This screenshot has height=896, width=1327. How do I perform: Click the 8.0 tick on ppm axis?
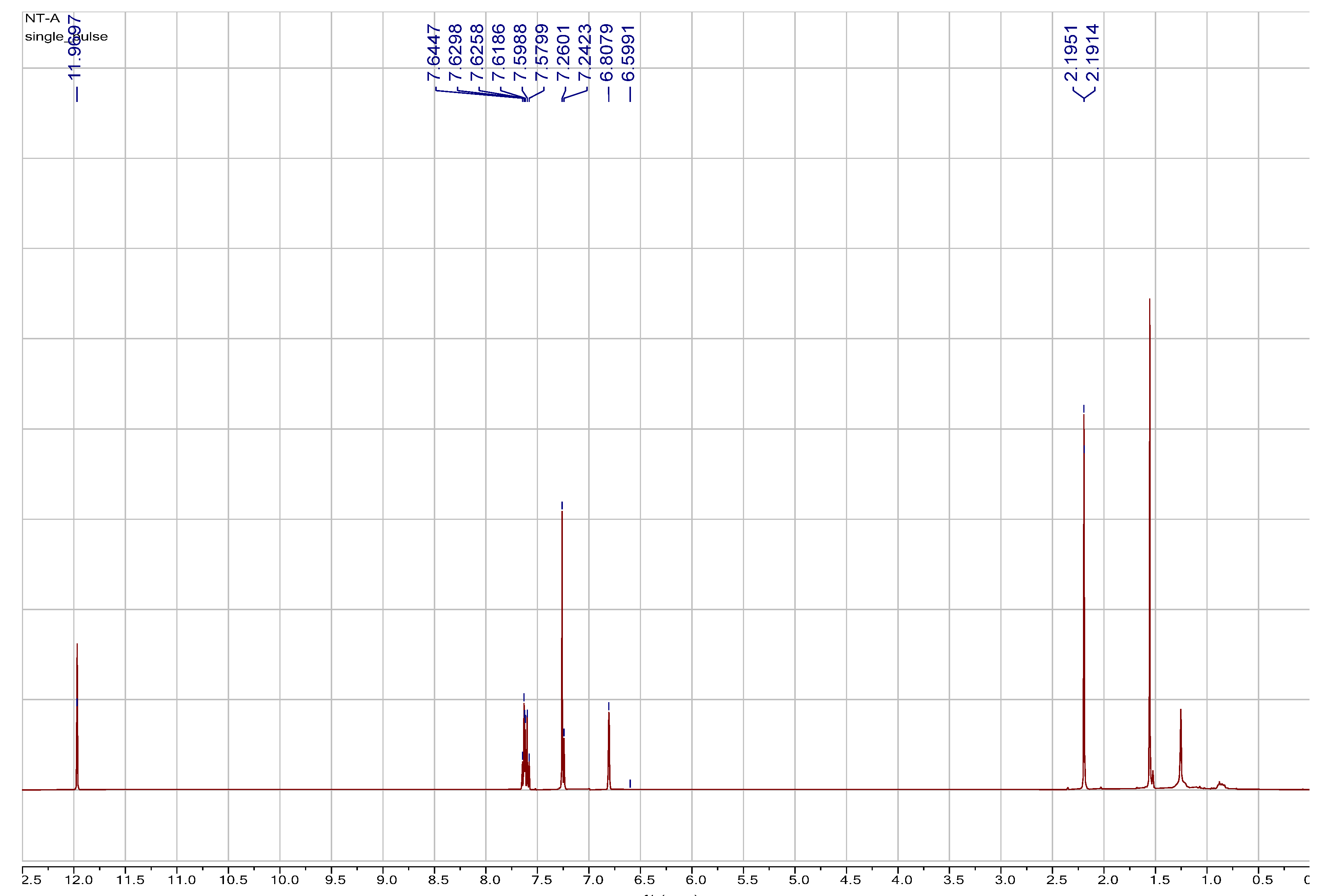point(490,880)
